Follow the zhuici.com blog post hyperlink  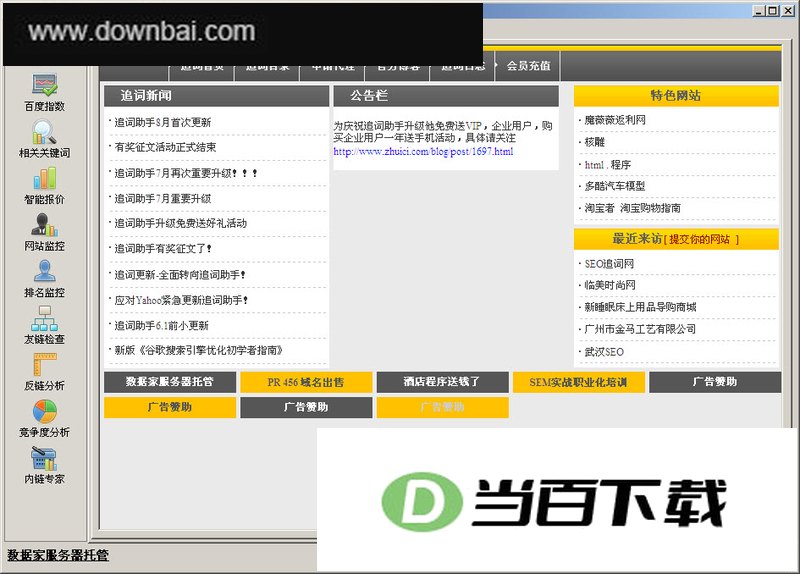[423, 152]
